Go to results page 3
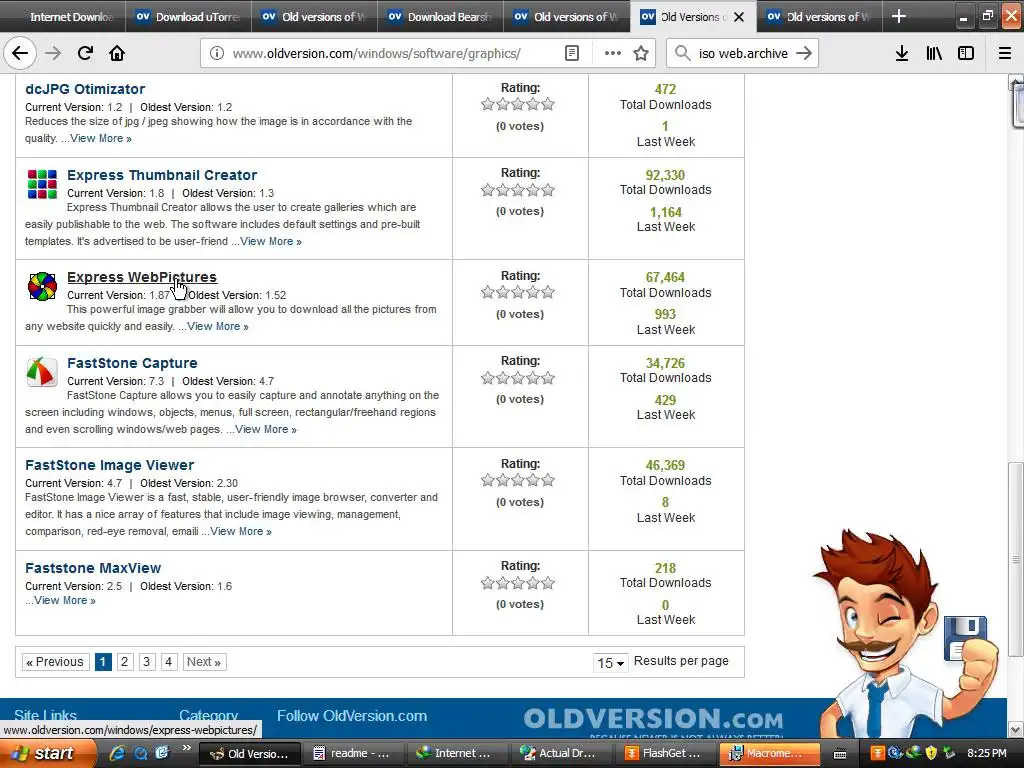The image size is (1024, 768). pyautogui.click(x=146, y=662)
